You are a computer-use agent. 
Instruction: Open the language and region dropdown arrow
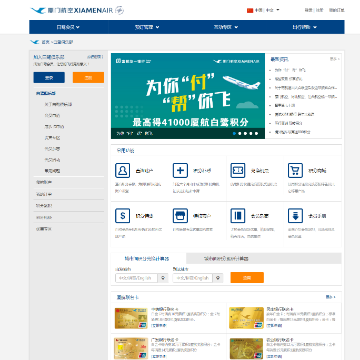[278, 10]
